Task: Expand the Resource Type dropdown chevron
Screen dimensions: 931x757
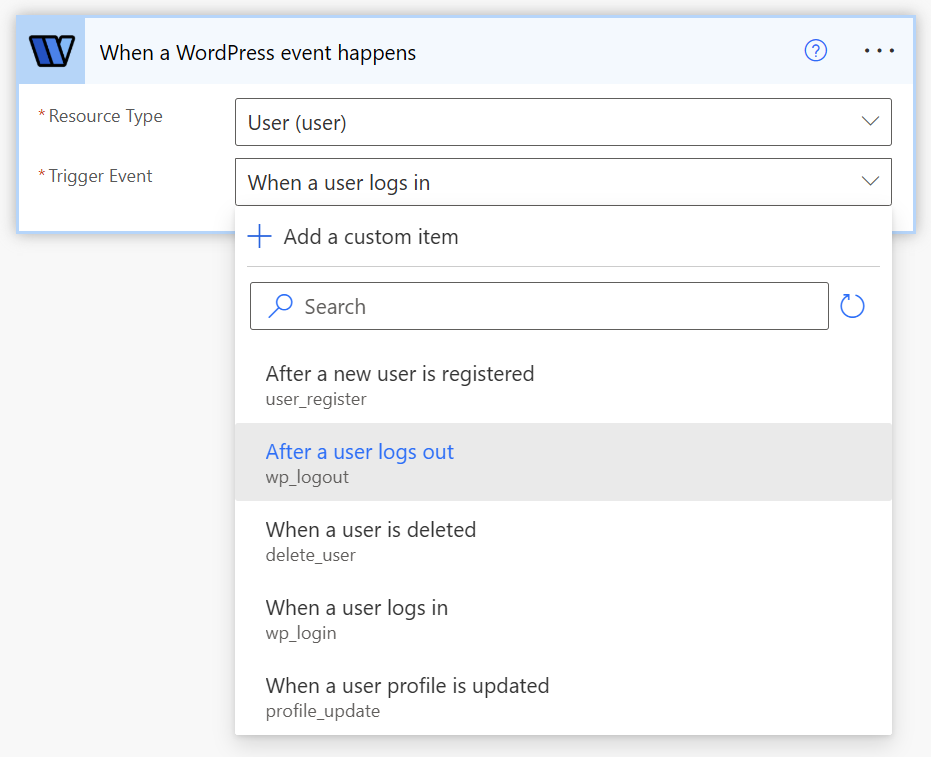Action: click(x=870, y=121)
